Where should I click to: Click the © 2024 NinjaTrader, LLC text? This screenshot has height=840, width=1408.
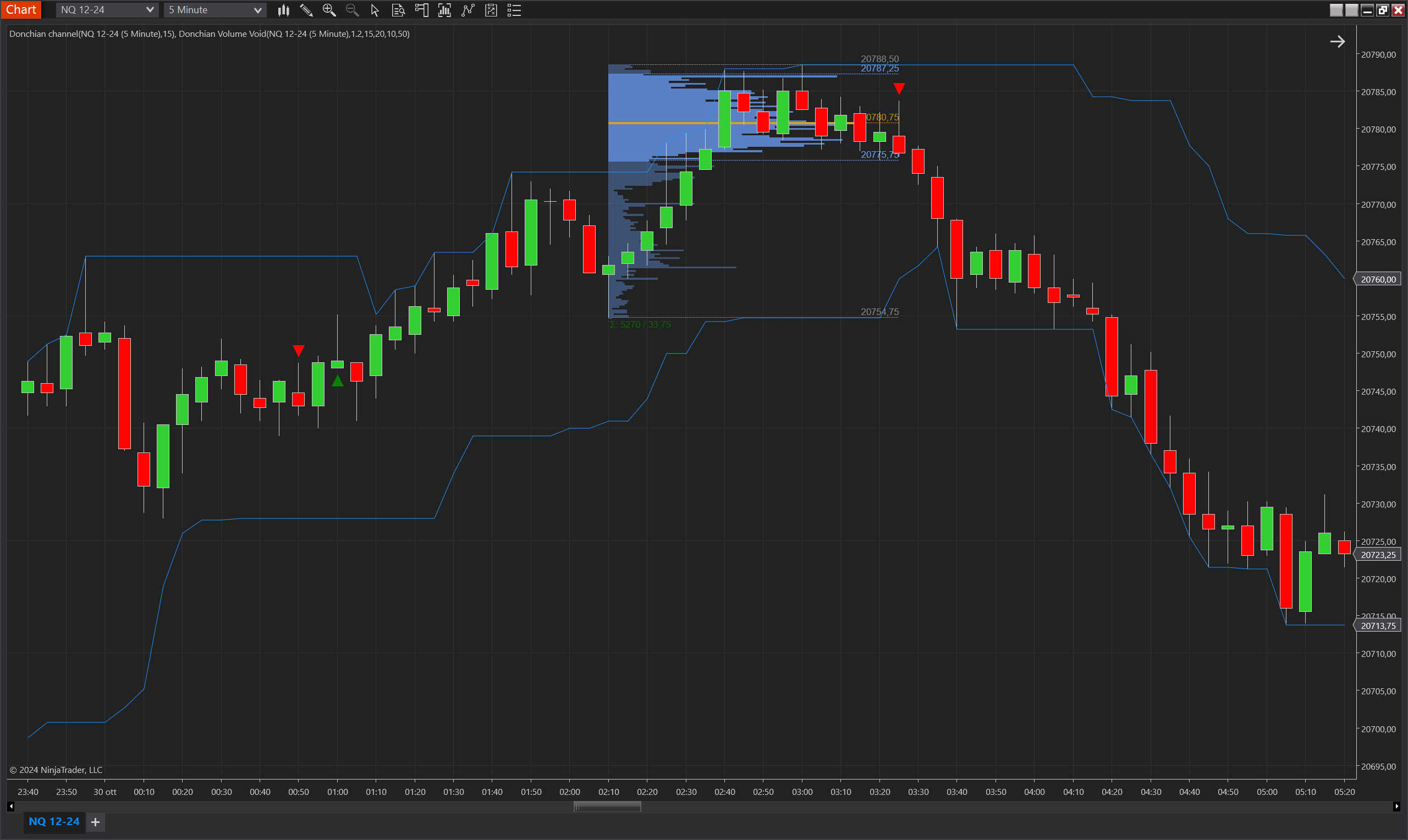click(x=56, y=770)
